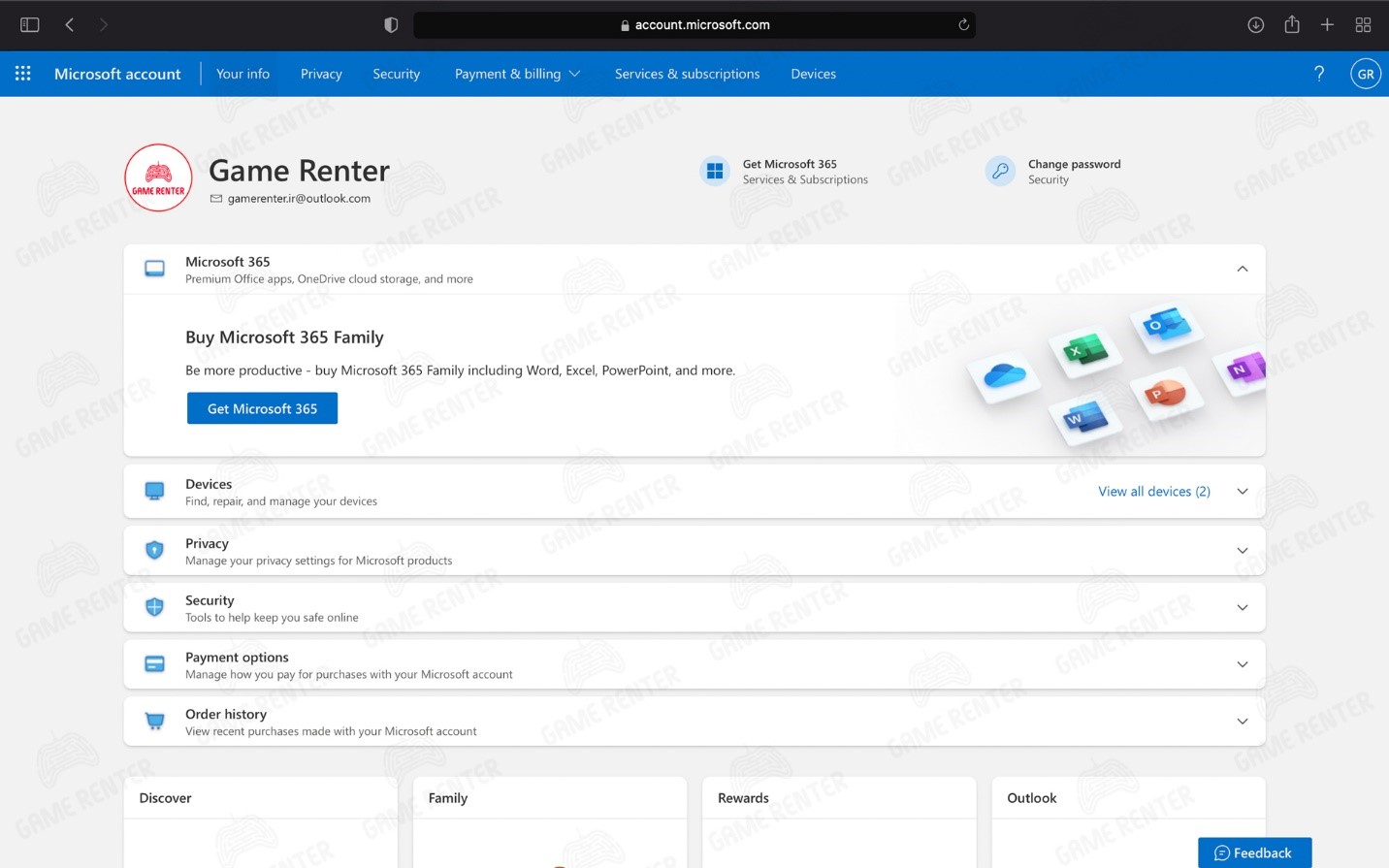The image size is (1389, 868).
Task: Open View all devices (2) link
Action: click(1154, 492)
